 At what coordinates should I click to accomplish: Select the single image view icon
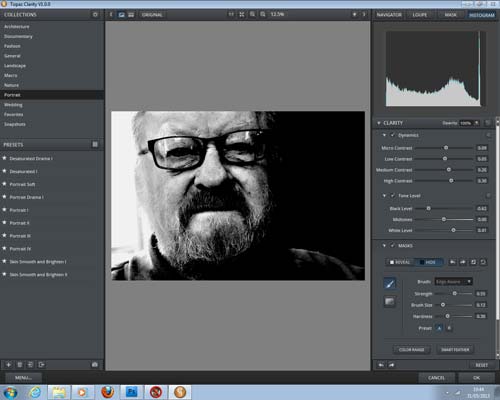(122, 15)
